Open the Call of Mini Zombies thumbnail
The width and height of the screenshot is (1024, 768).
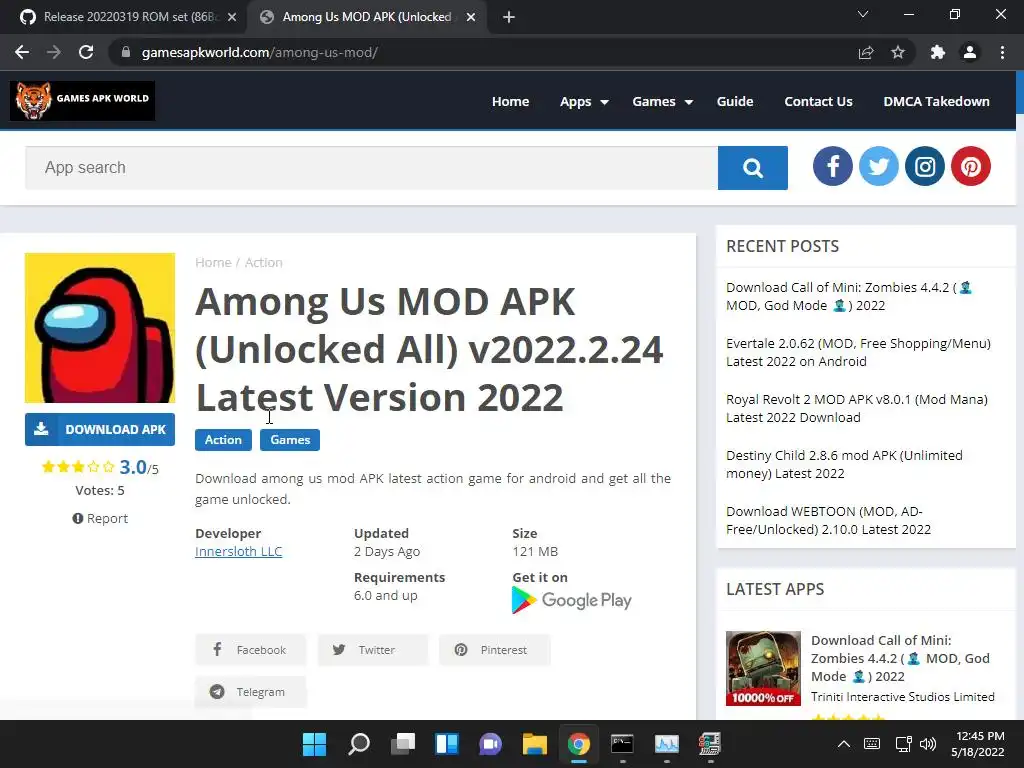tap(763, 668)
